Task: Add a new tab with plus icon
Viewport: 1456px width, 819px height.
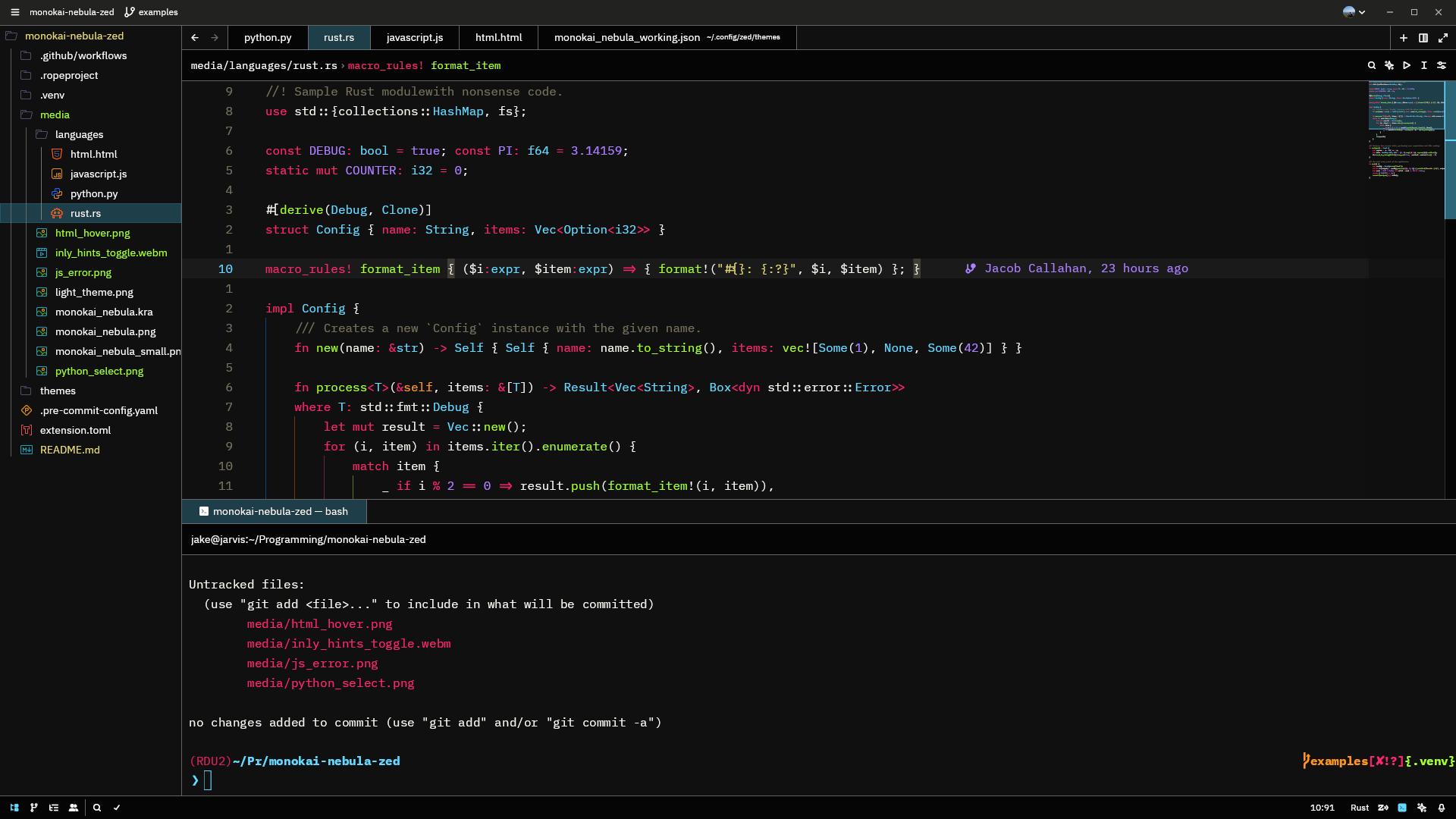Action: point(1403,37)
